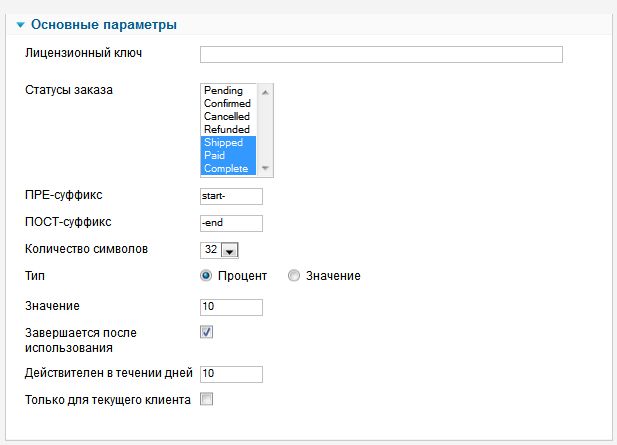
Task: Enable Только для текущего клиента checkbox
Action: 207,400
